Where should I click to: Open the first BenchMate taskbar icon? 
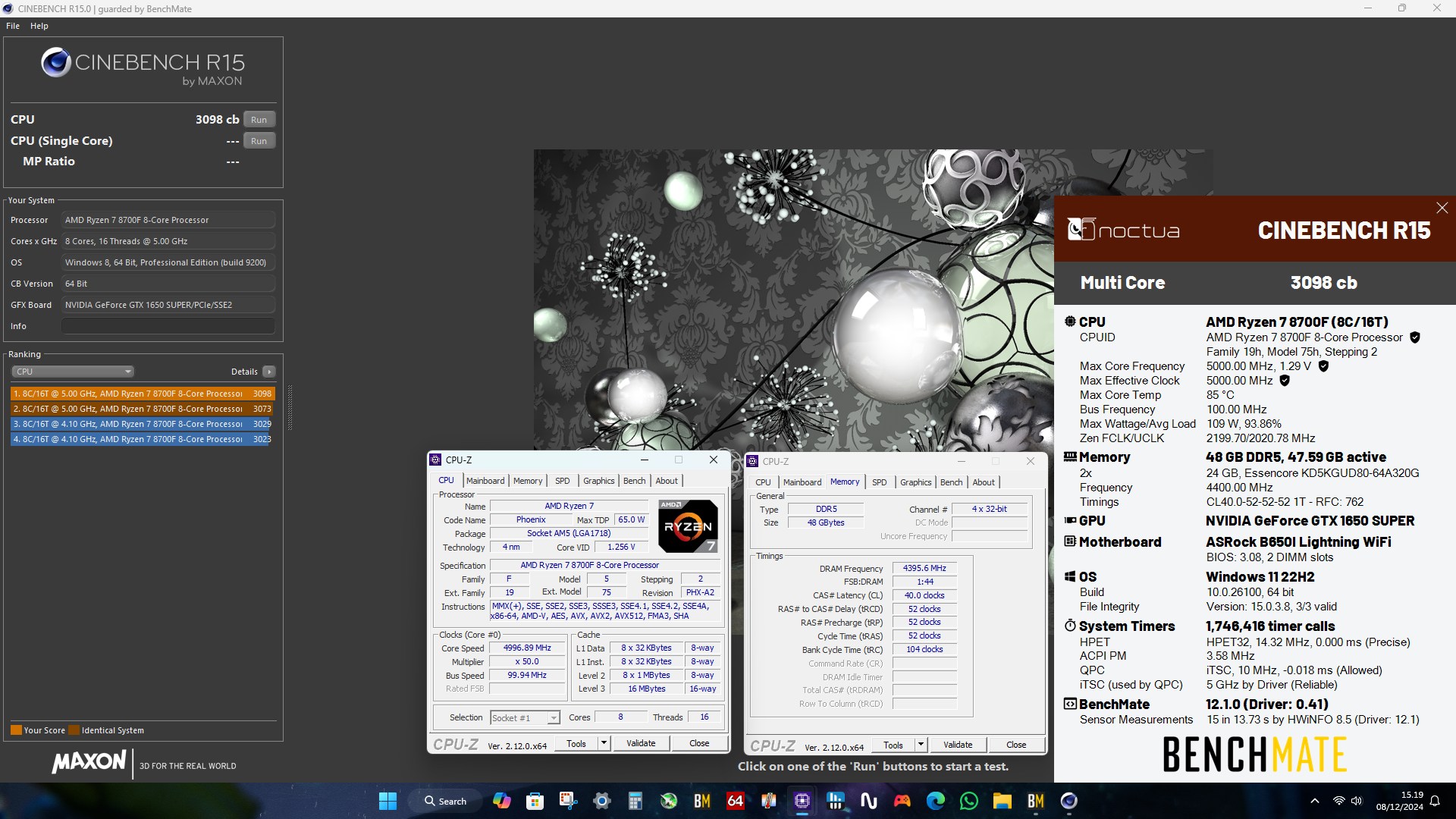(x=701, y=801)
